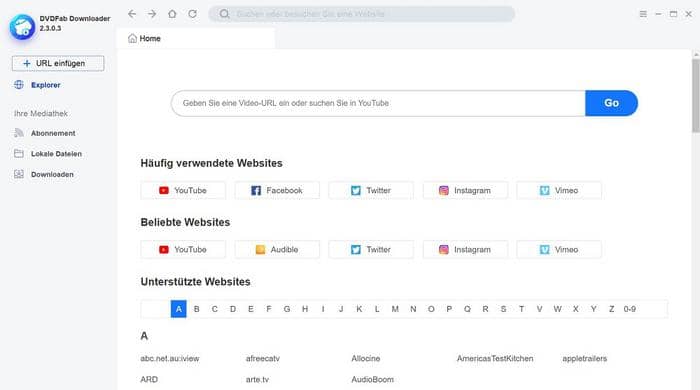Open the Allocine site link
The width and height of the screenshot is (700, 390).
[x=366, y=358]
